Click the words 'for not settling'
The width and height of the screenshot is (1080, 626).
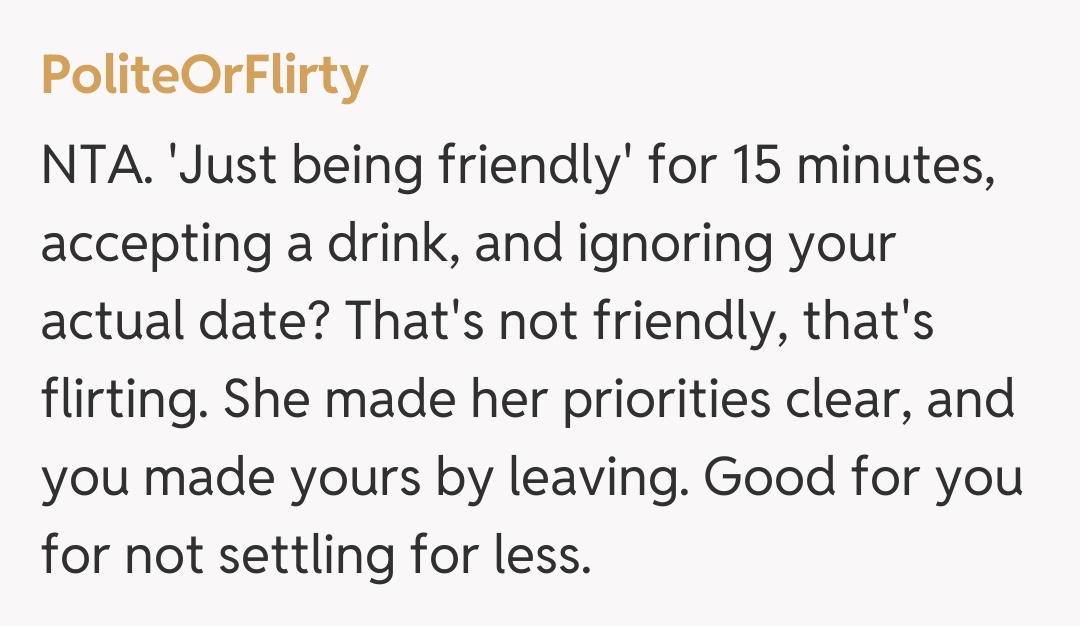pos(217,556)
